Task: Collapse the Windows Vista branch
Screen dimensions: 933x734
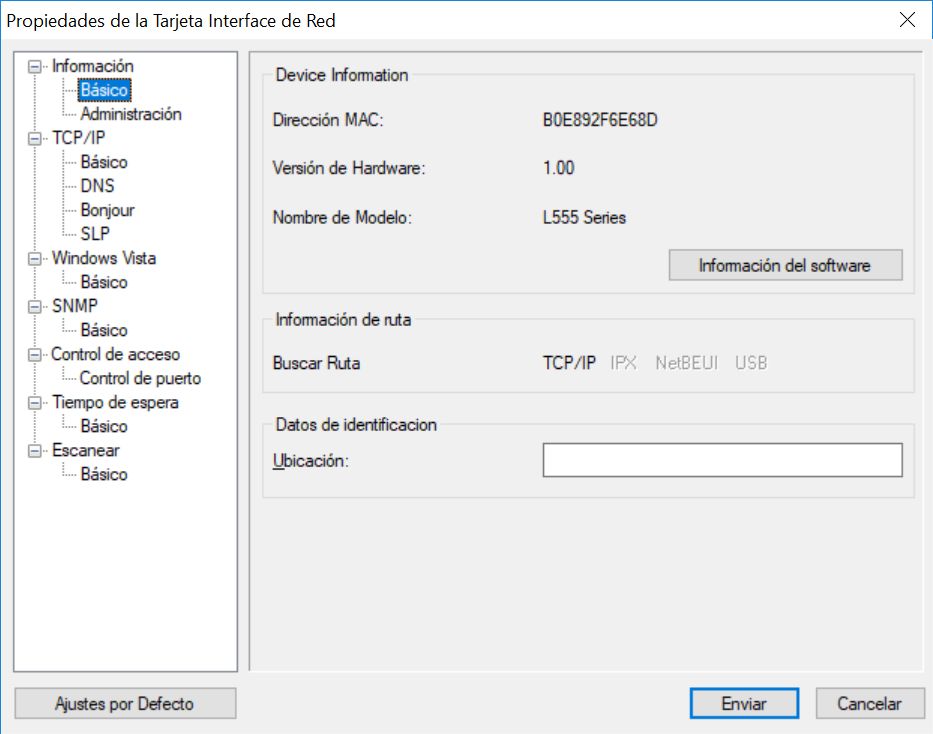Action: click(33, 258)
